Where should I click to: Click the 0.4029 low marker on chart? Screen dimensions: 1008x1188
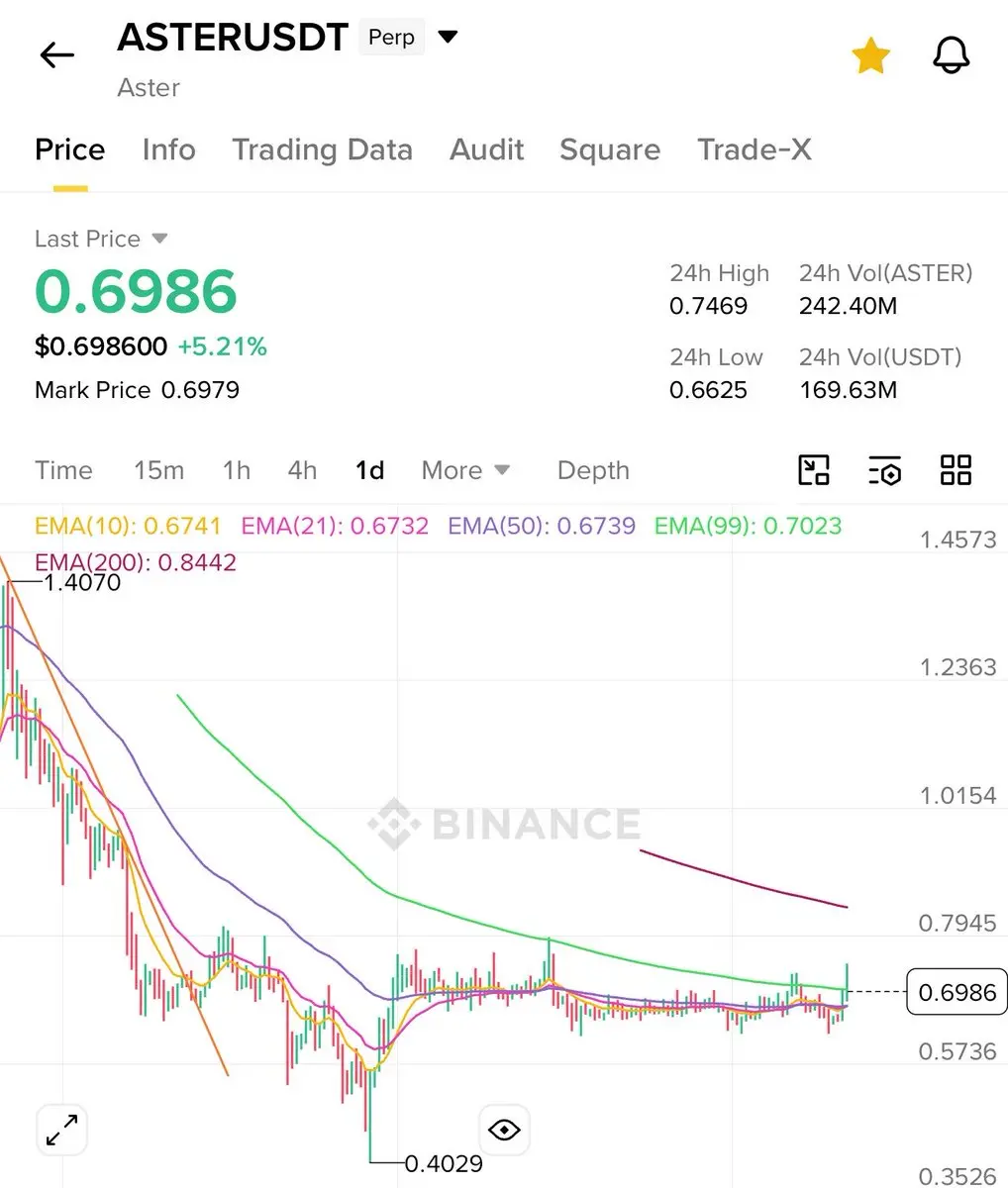tap(444, 1164)
